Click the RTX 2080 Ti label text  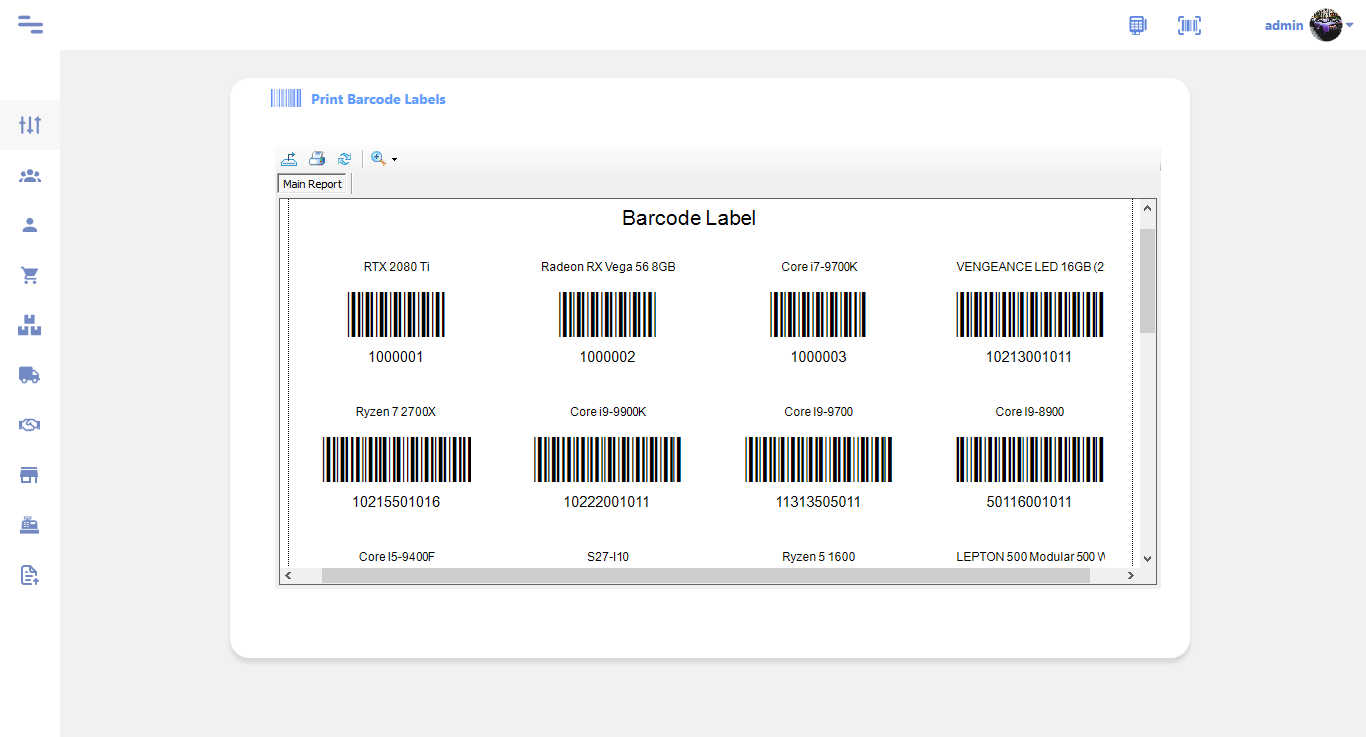[x=397, y=267]
